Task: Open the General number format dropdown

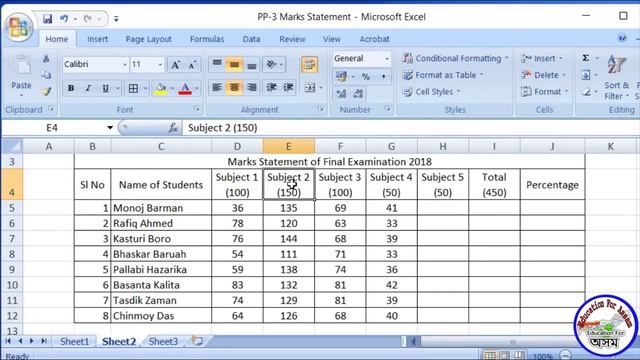Action: coord(387,59)
